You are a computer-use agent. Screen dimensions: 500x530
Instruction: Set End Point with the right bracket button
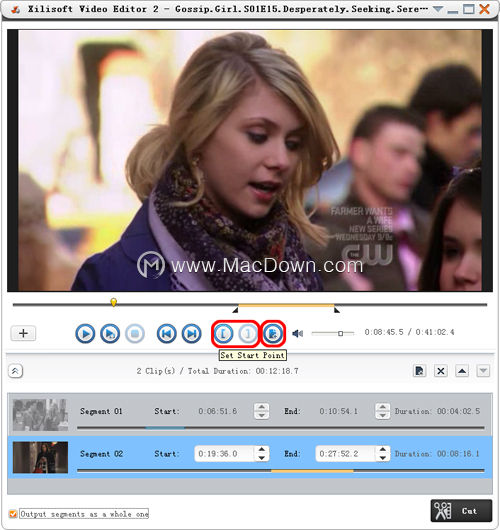(248, 334)
